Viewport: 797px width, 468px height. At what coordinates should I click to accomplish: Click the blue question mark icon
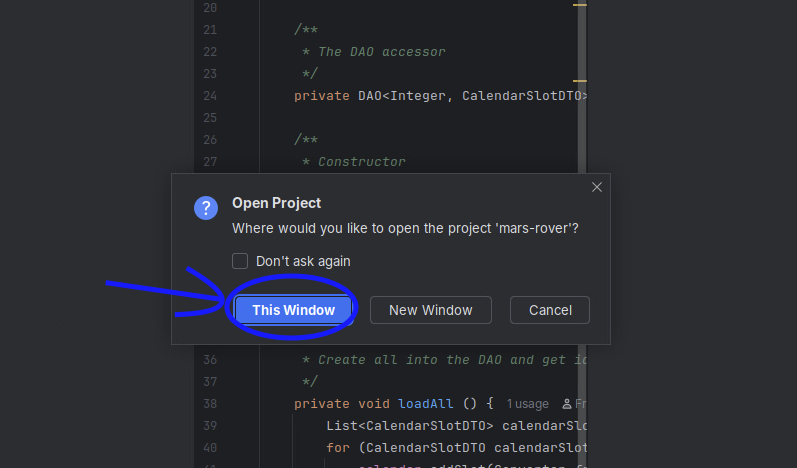click(x=206, y=208)
